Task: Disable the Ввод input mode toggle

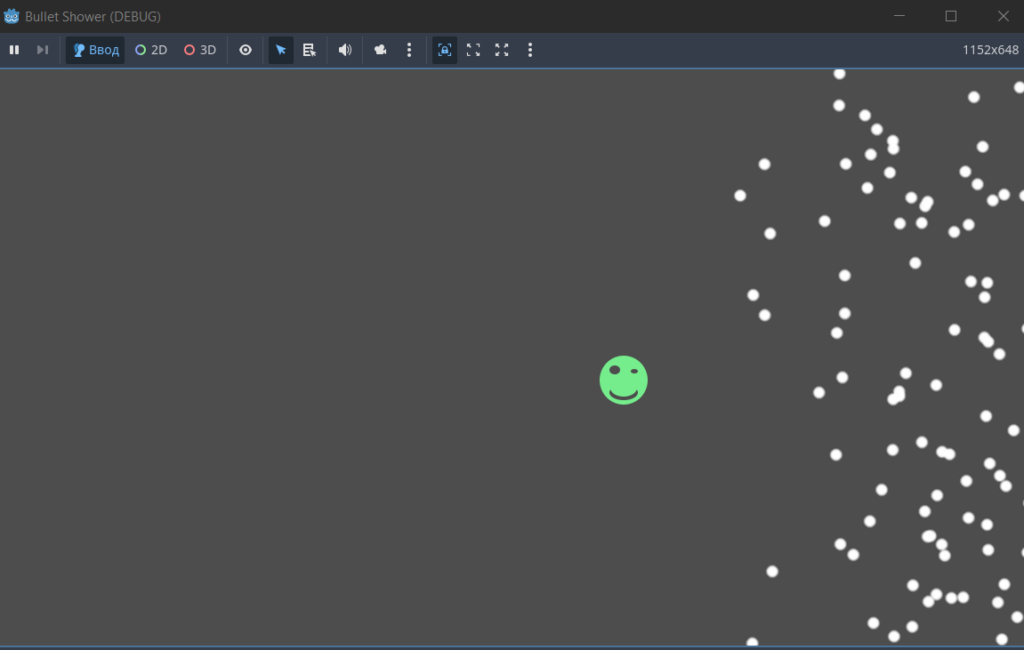Action: (x=95, y=50)
